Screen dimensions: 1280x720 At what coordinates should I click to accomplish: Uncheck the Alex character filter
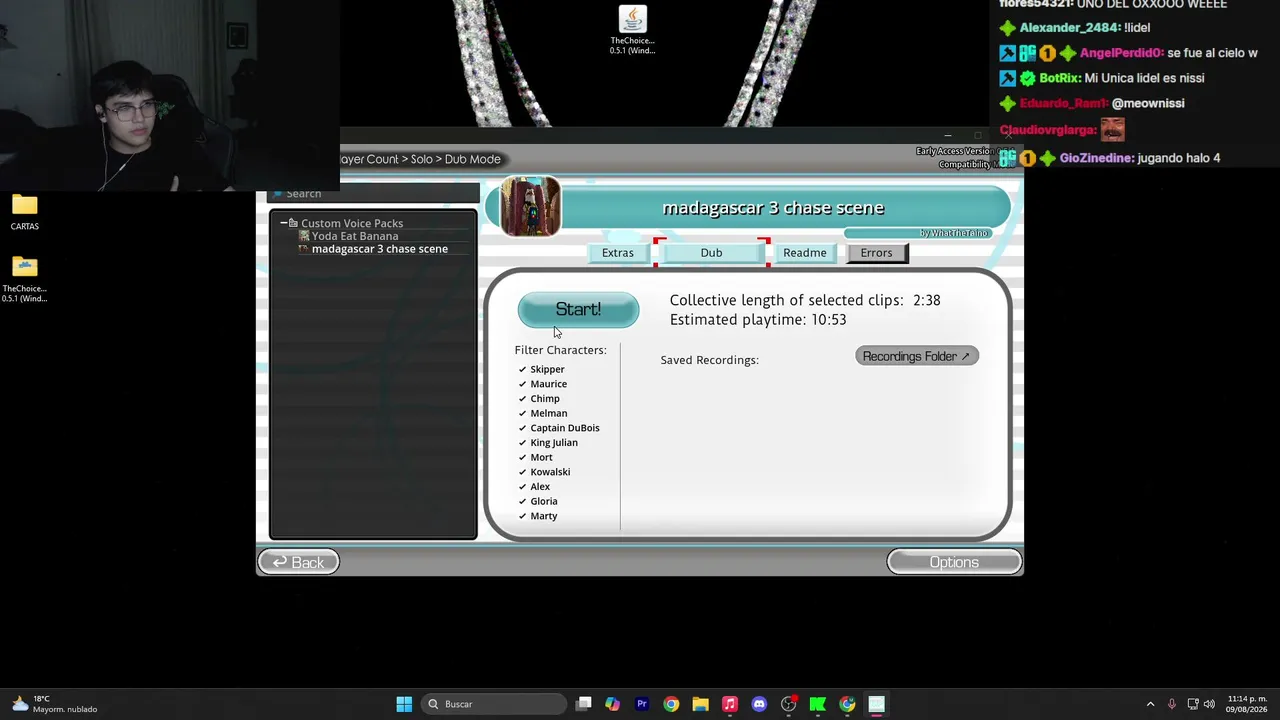pos(534,486)
